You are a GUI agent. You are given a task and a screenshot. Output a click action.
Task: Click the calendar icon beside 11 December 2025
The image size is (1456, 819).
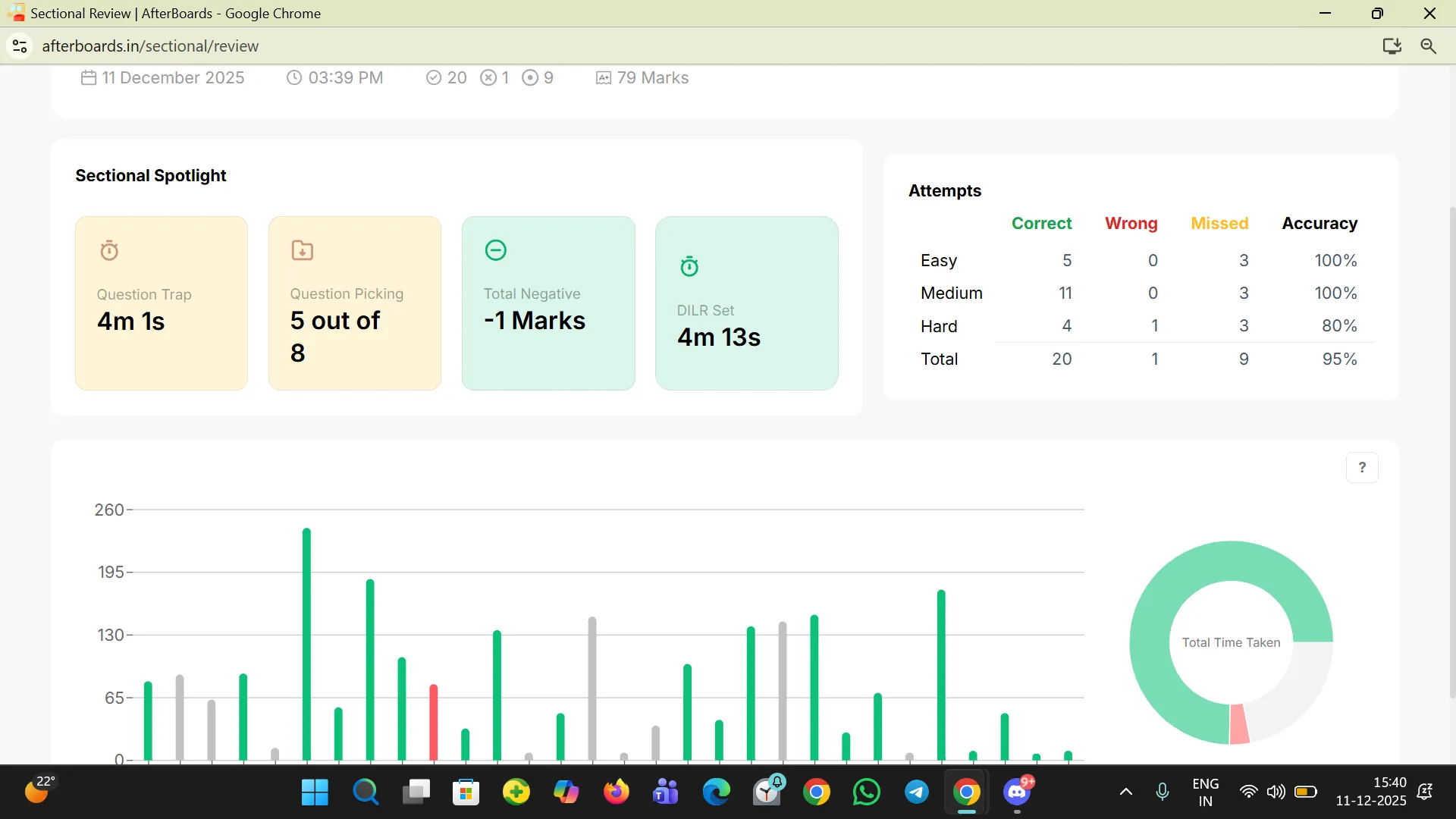click(x=89, y=77)
